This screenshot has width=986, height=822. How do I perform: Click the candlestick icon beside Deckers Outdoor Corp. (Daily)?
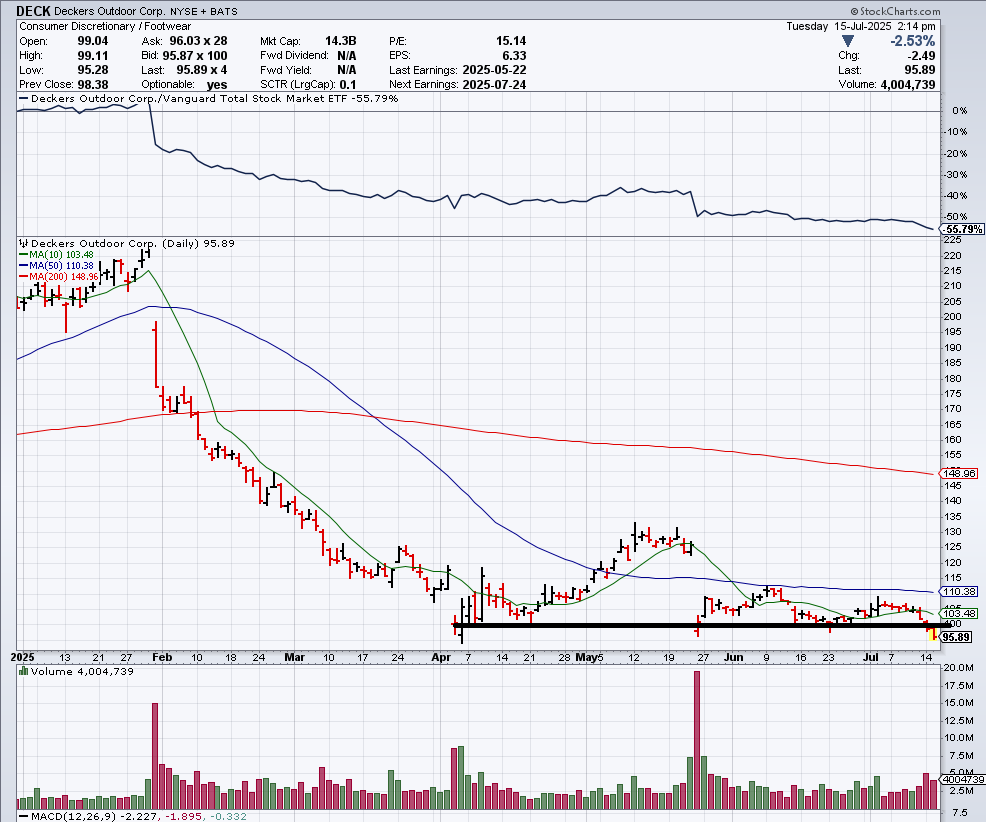[x=24, y=243]
